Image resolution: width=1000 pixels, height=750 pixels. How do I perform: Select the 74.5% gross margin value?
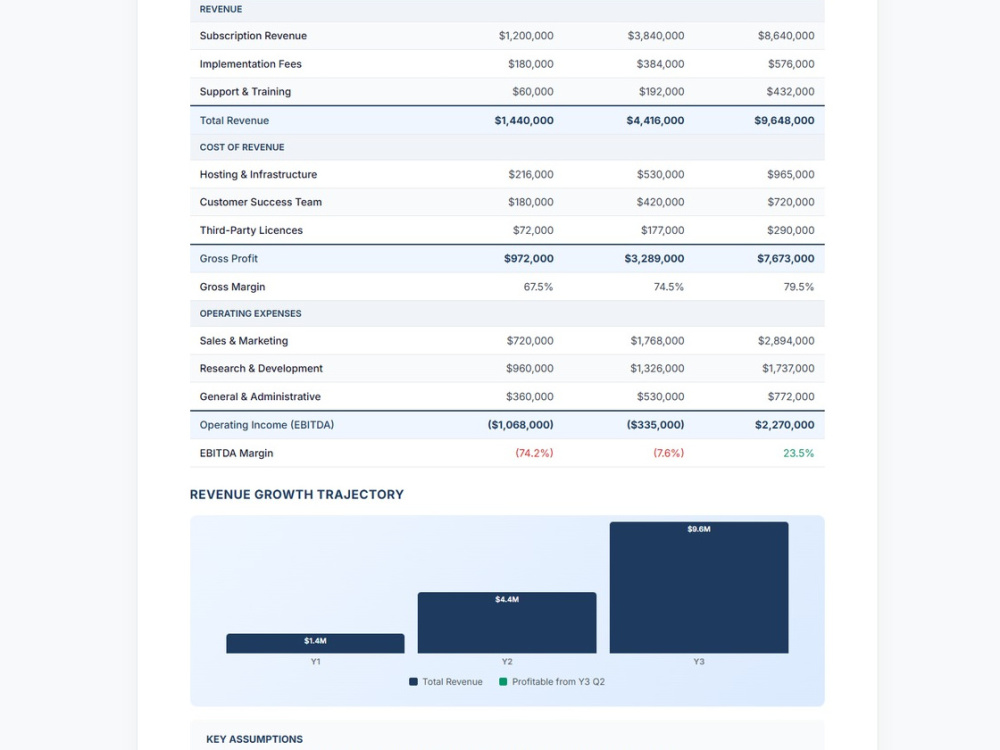point(668,286)
